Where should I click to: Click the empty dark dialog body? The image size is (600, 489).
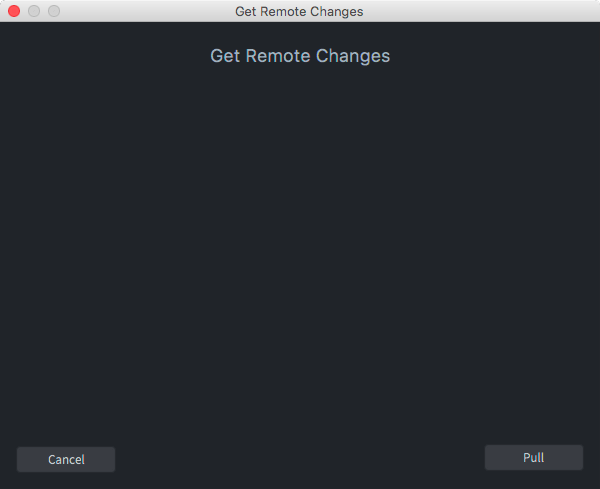tap(300, 253)
